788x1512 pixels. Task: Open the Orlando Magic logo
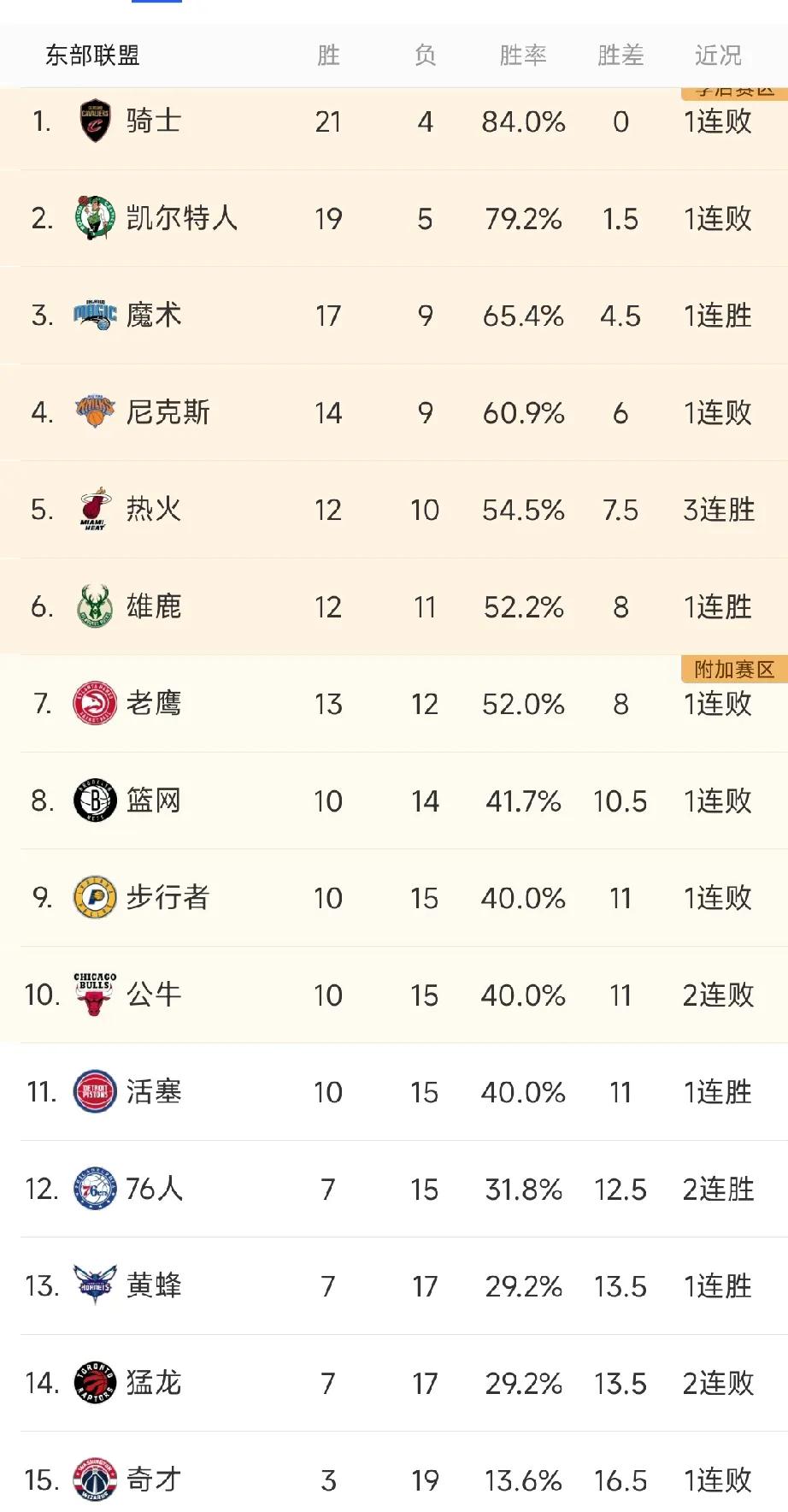pos(95,315)
